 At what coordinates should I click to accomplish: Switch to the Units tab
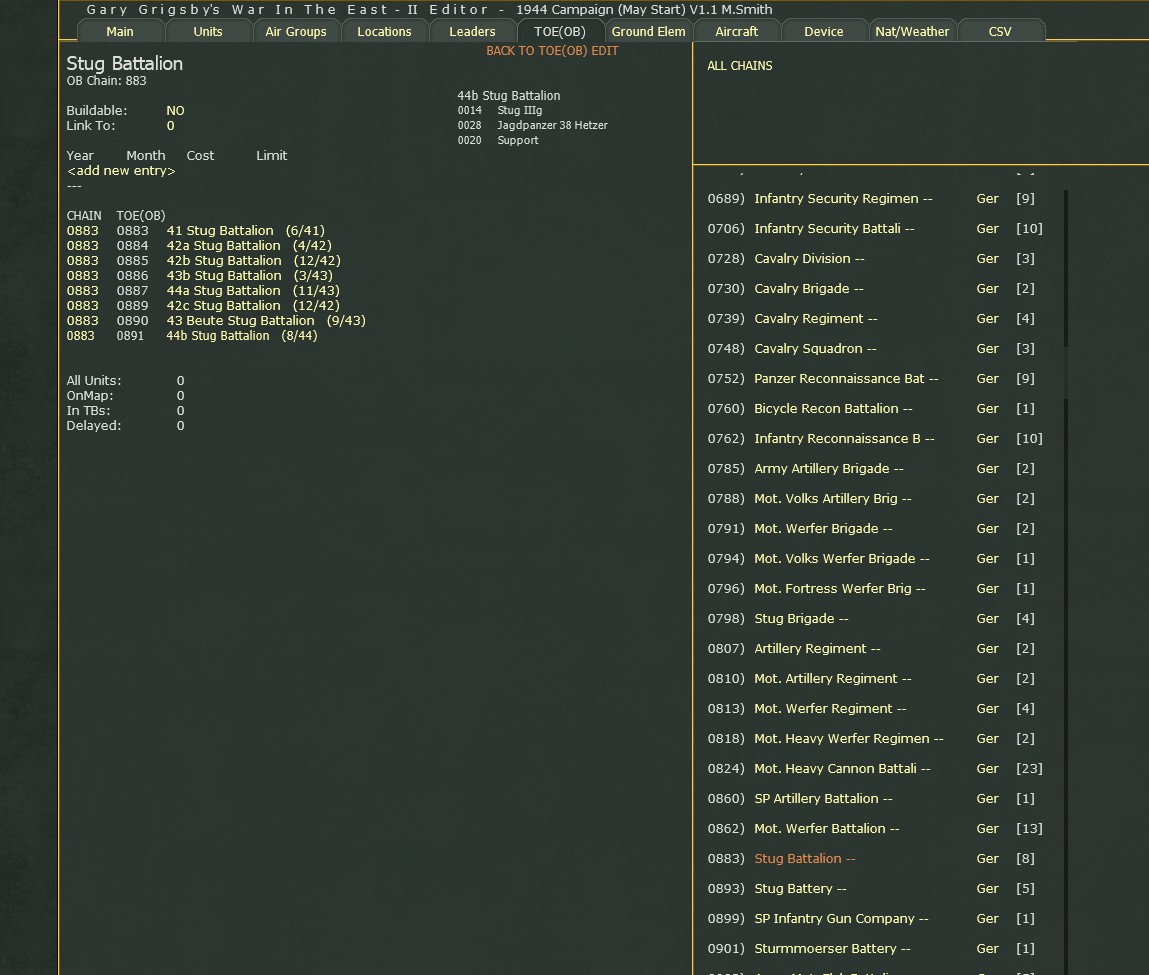pos(207,31)
